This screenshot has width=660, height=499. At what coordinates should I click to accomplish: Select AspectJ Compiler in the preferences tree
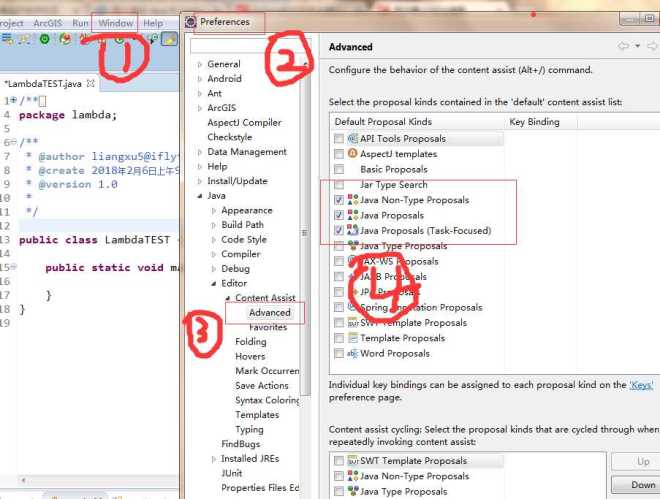click(244, 123)
